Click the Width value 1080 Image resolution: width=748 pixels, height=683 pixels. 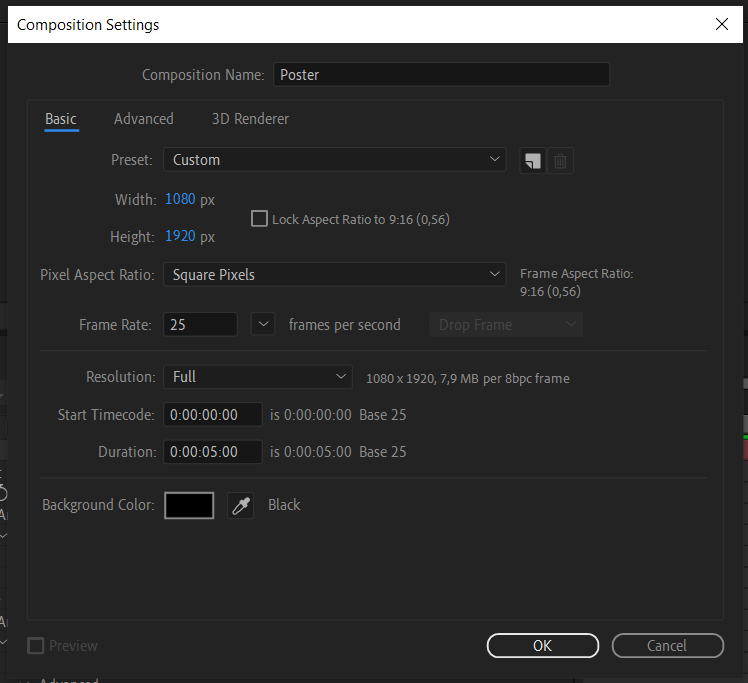click(x=180, y=199)
